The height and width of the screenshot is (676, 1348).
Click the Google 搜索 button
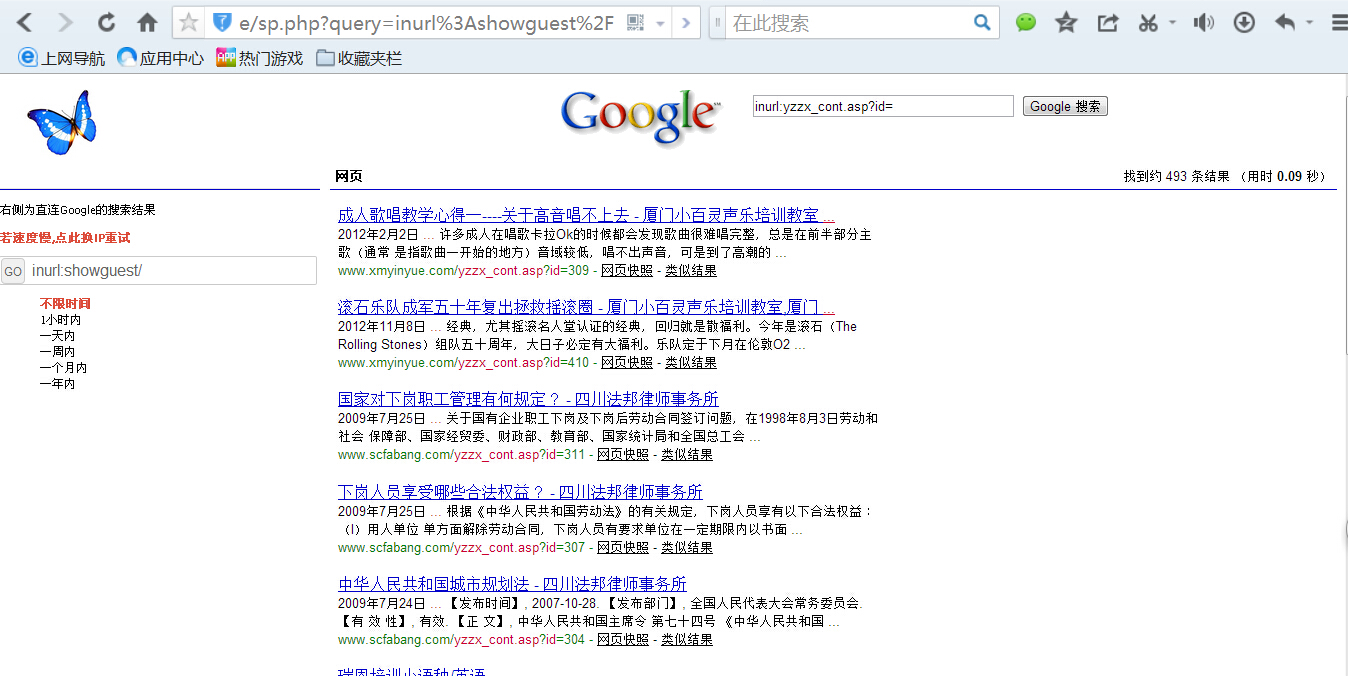(1065, 106)
